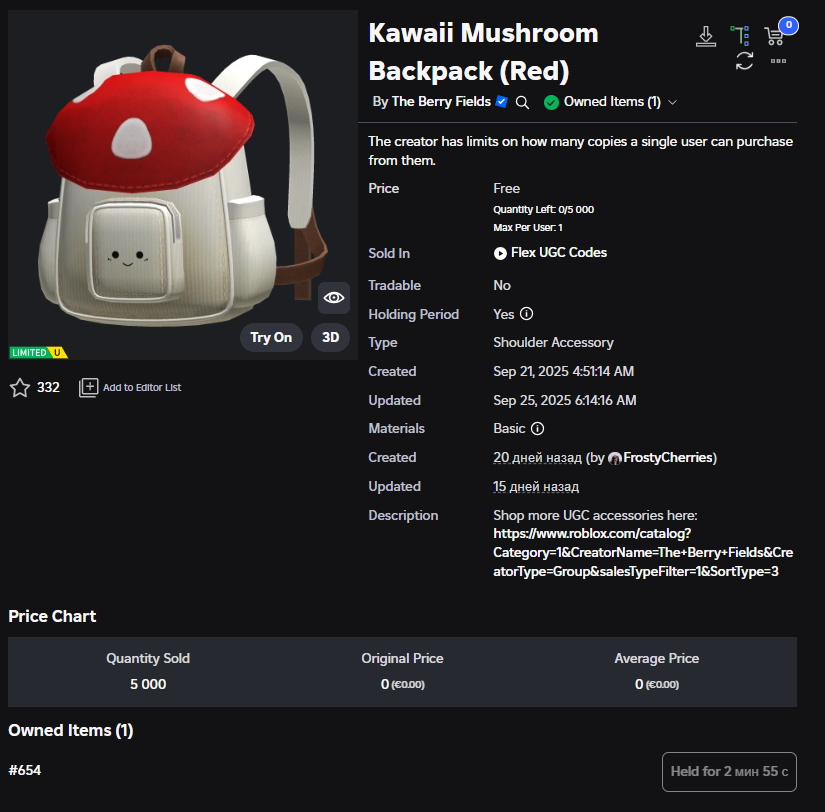Click the 20 дней назад created text

tap(537, 457)
